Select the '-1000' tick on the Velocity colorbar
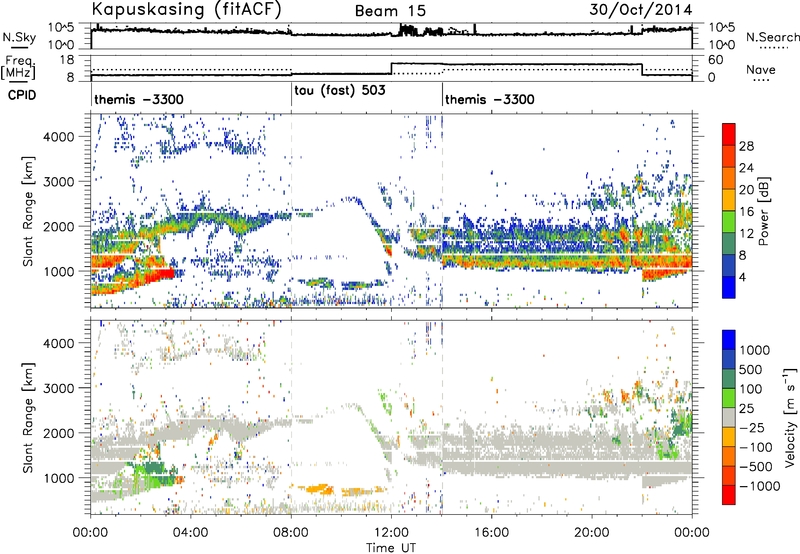 click(x=760, y=486)
